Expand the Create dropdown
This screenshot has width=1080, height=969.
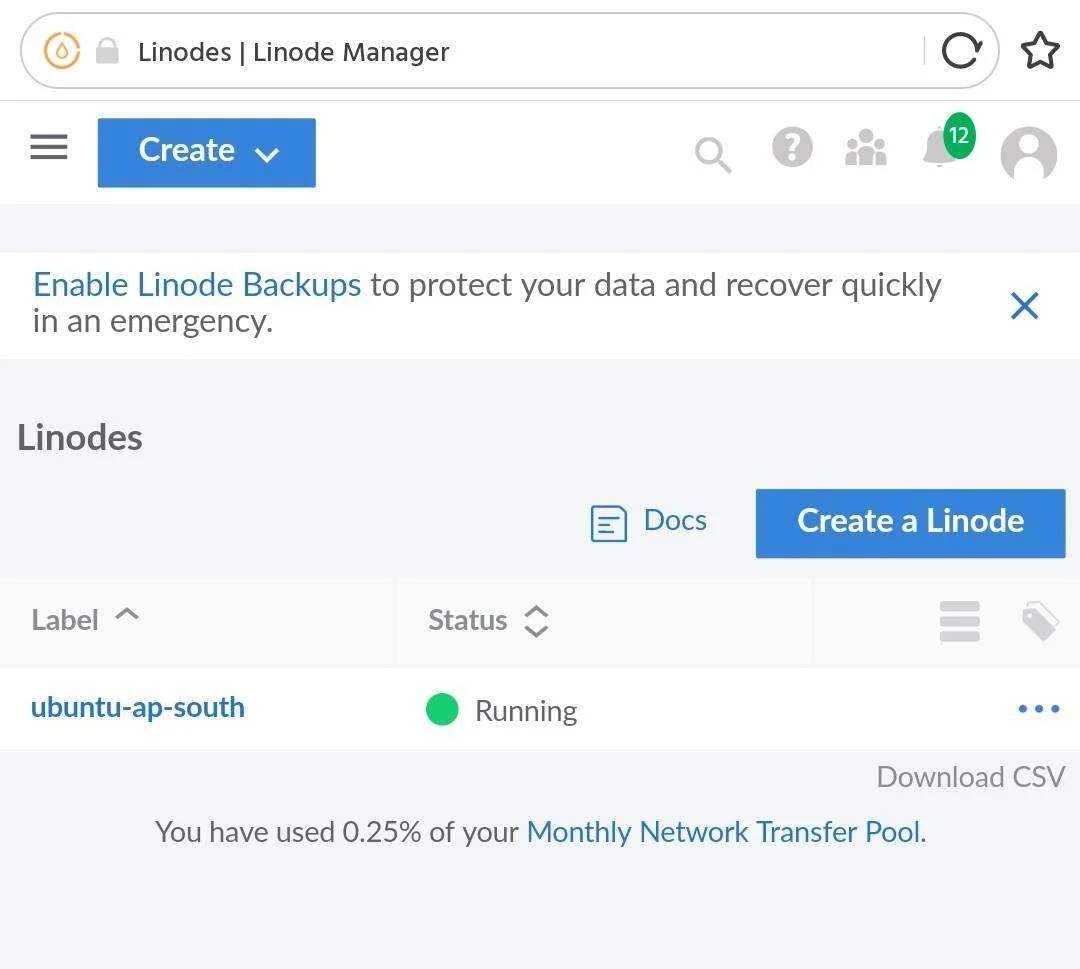pos(207,152)
